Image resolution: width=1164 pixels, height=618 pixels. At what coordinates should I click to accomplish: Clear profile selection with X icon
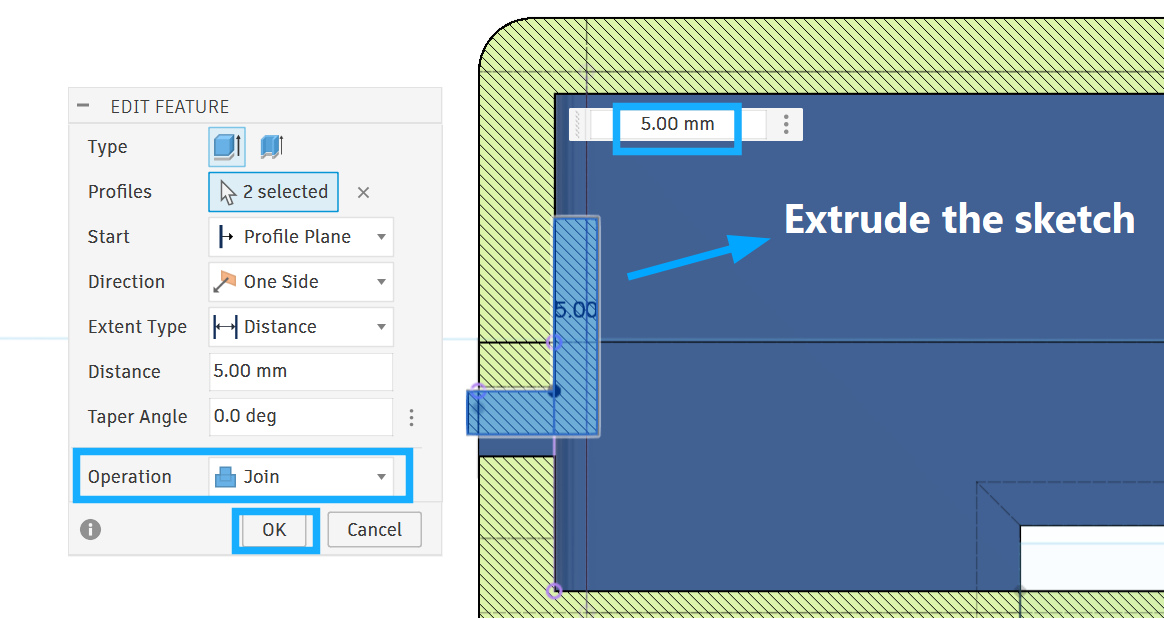(x=364, y=192)
